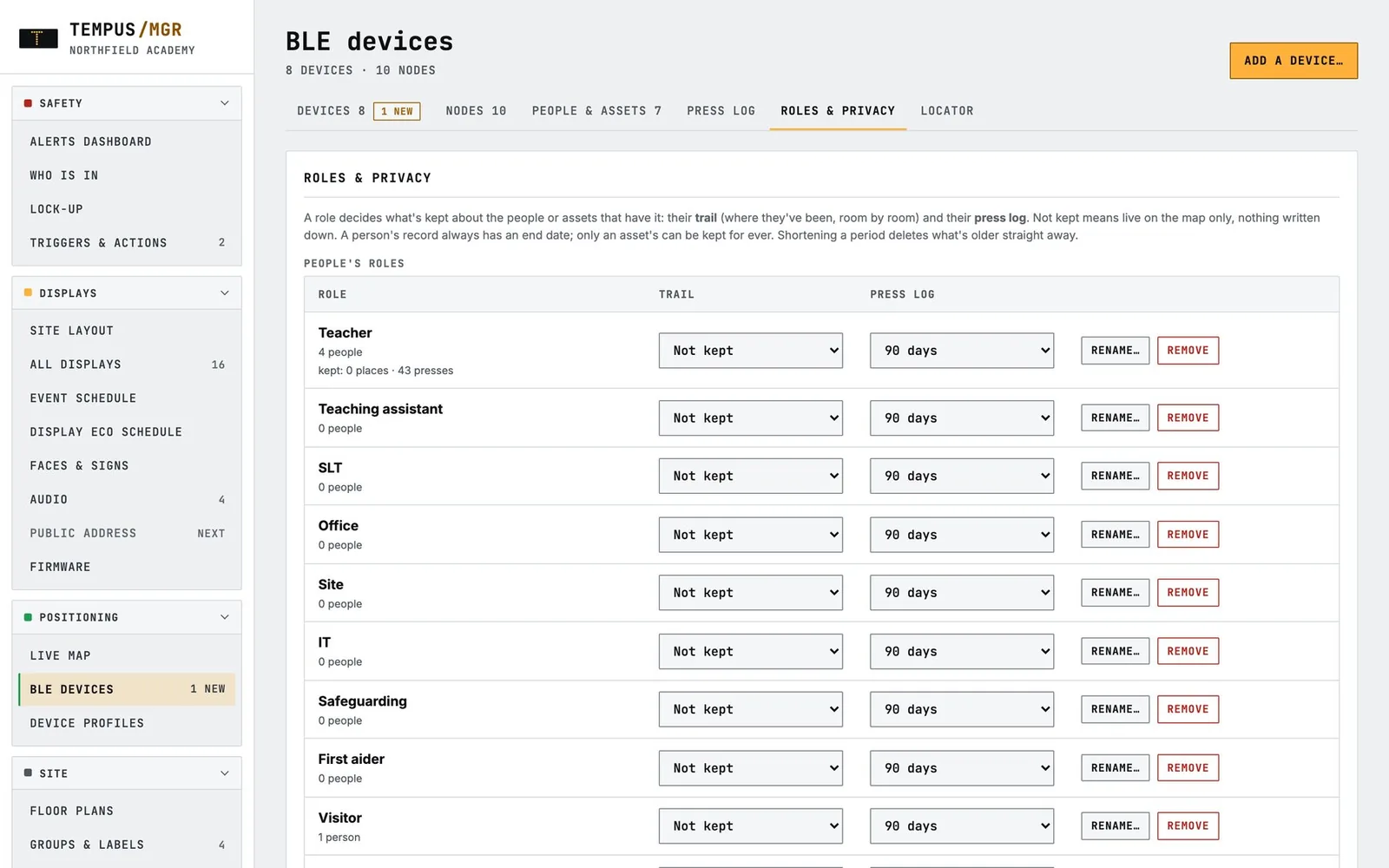The height and width of the screenshot is (868, 1389).
Task: Collapse the Displays section chevron
Action: point(225,293)
